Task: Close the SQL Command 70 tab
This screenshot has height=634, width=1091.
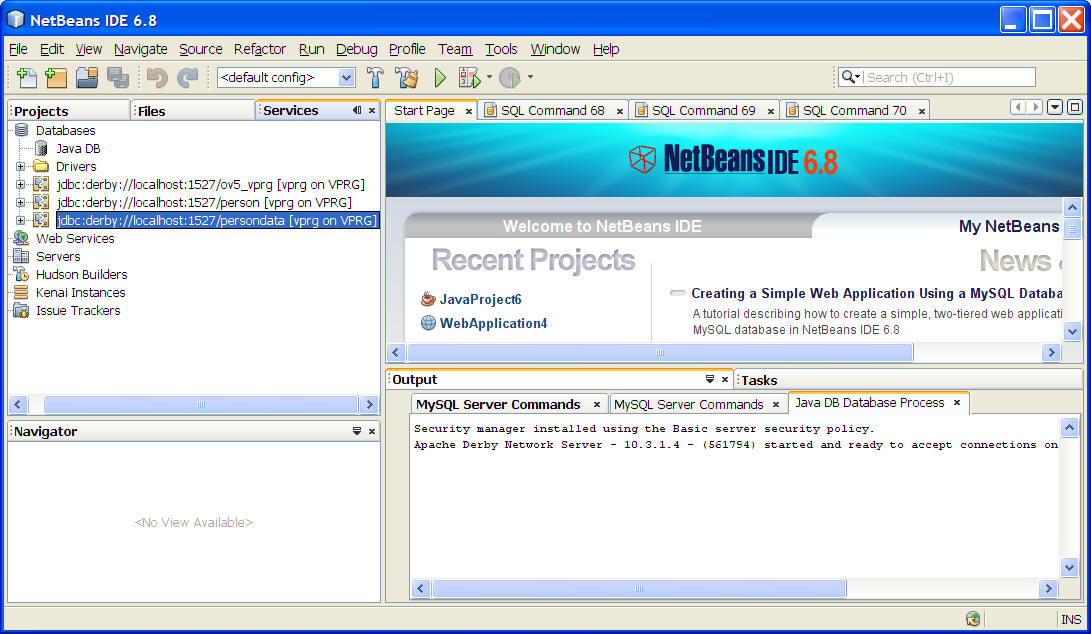Action: pos(922,111)
